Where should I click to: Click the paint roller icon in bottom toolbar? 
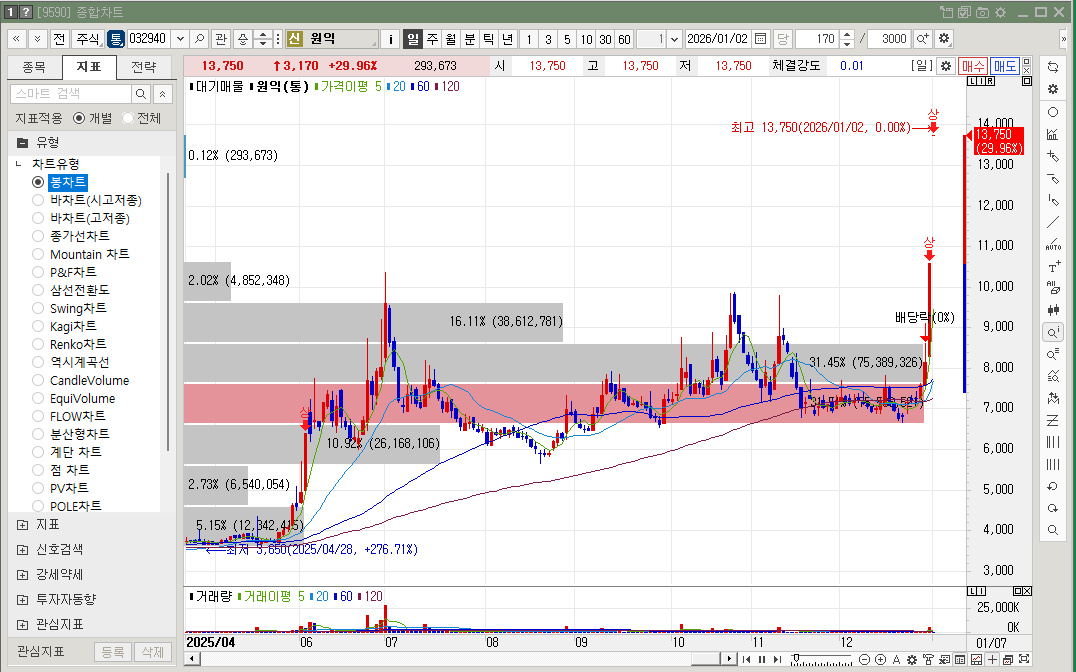pyautogui.click(x=928, y=660)
